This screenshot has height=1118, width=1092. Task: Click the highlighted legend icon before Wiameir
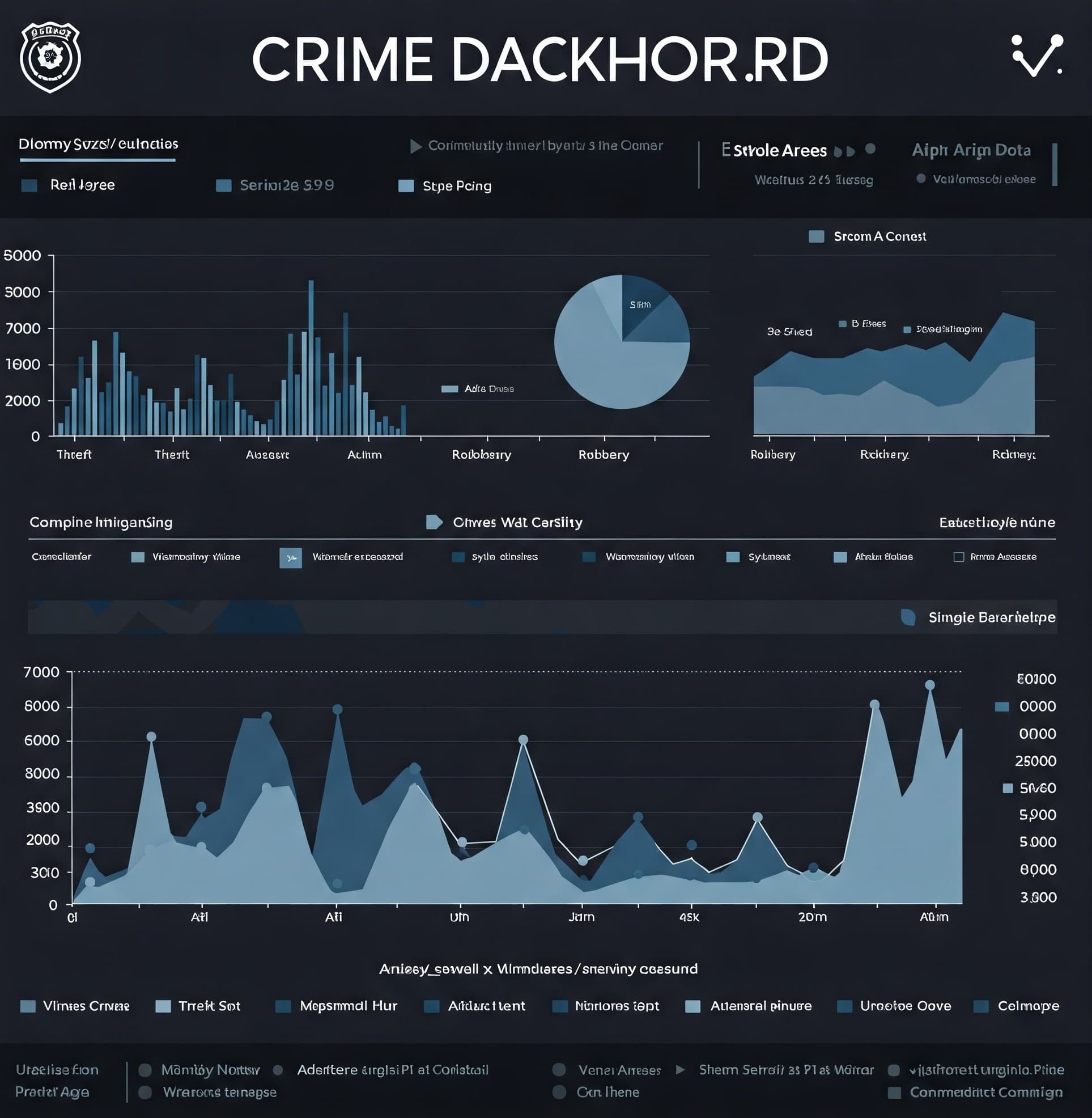pyautogui.click(x=290, y=557)
